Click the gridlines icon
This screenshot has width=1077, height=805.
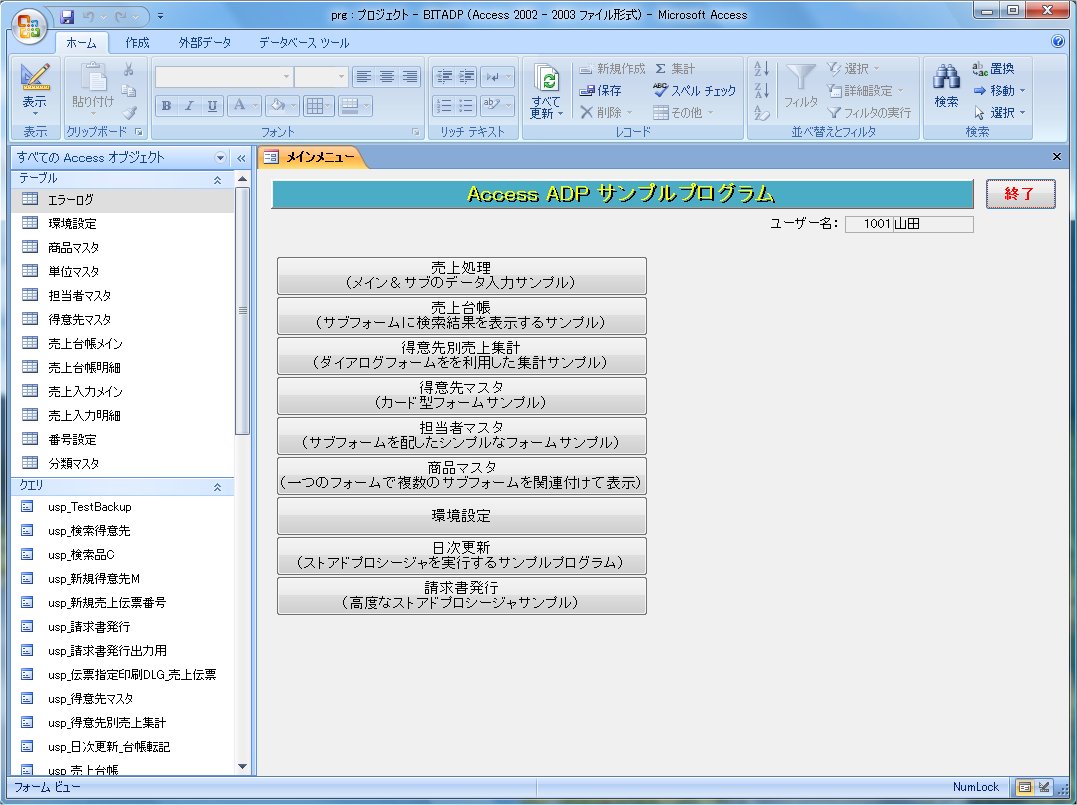click(x=315, y=106)
